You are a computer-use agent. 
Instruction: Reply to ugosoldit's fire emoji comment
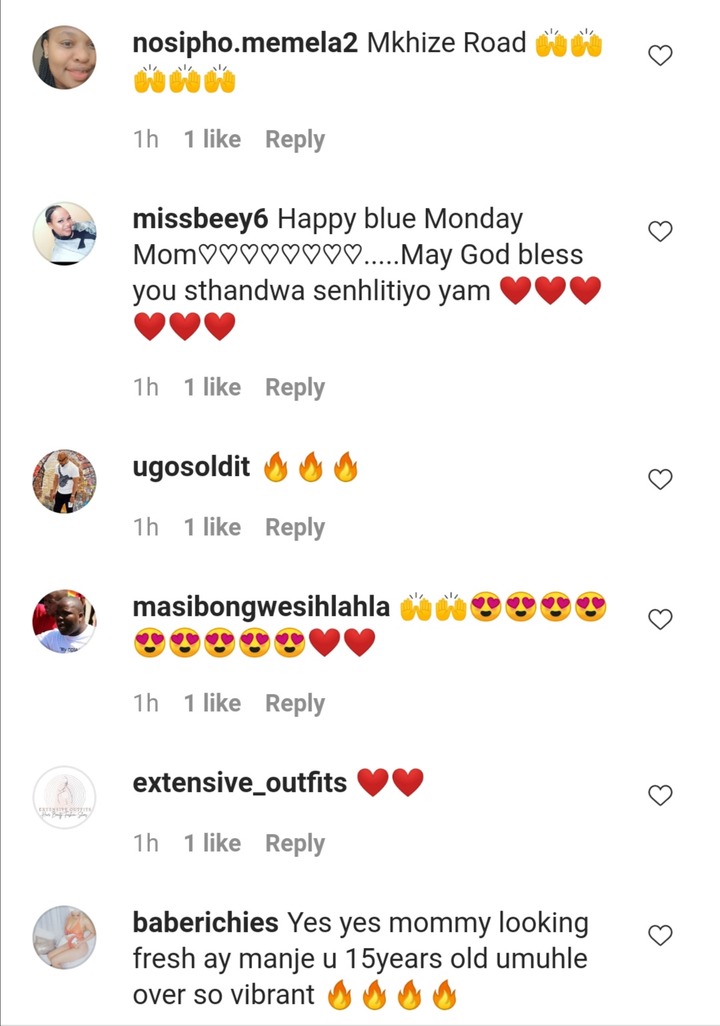[295, 527]
